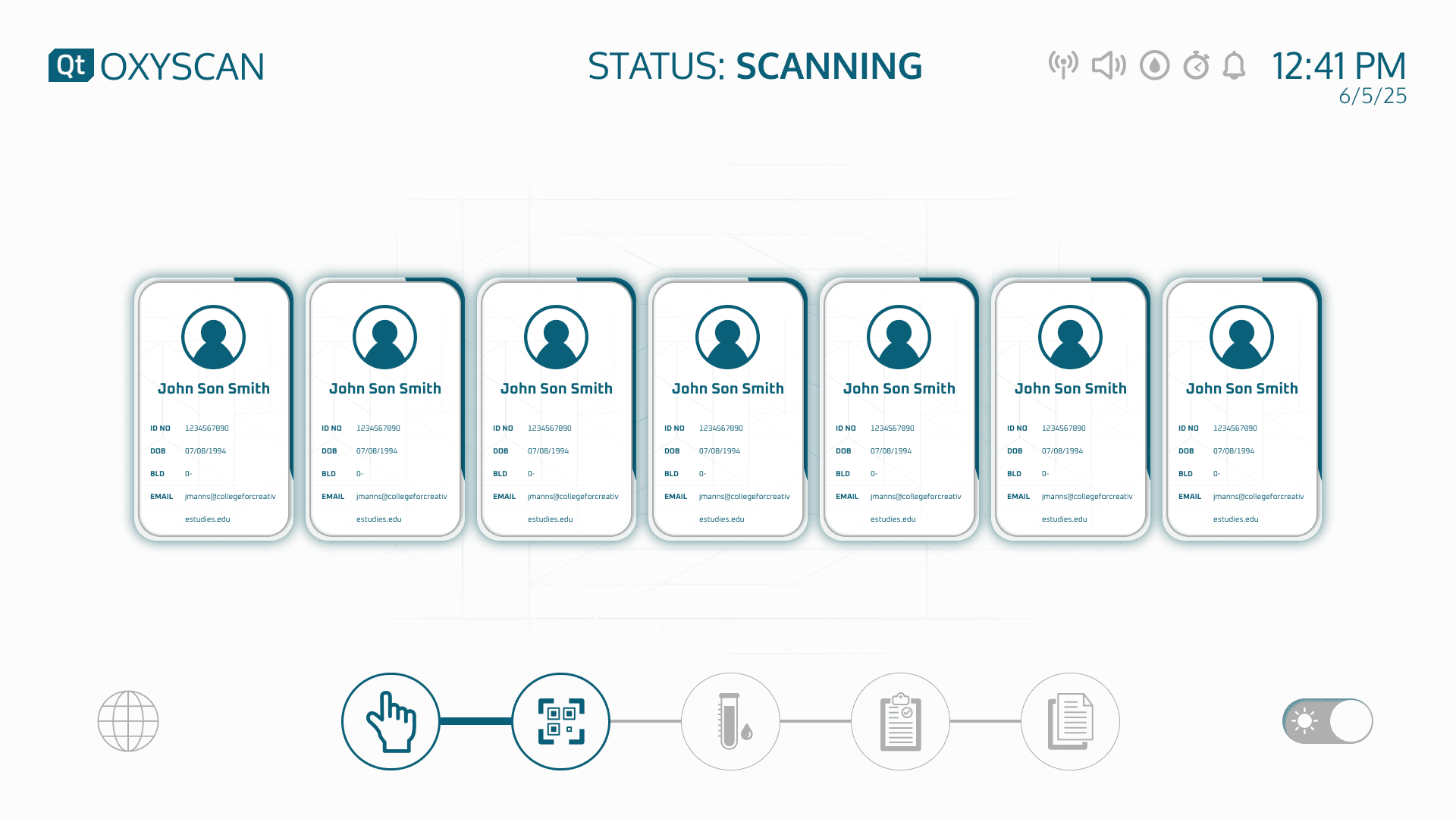Select the last patient ID card

click(x=1242, y=409)
